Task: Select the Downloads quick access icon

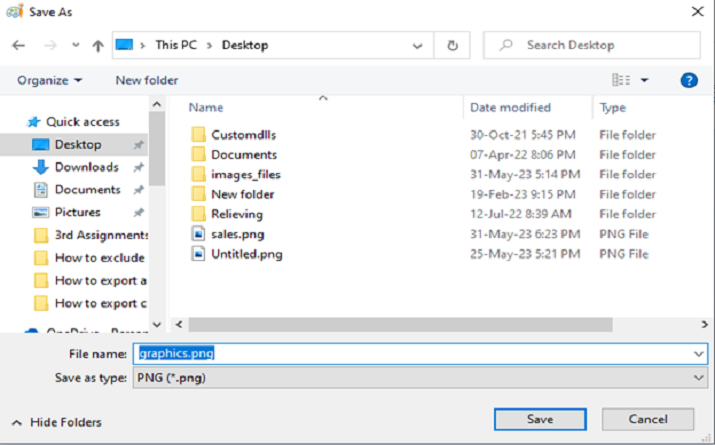Action: 40,167
